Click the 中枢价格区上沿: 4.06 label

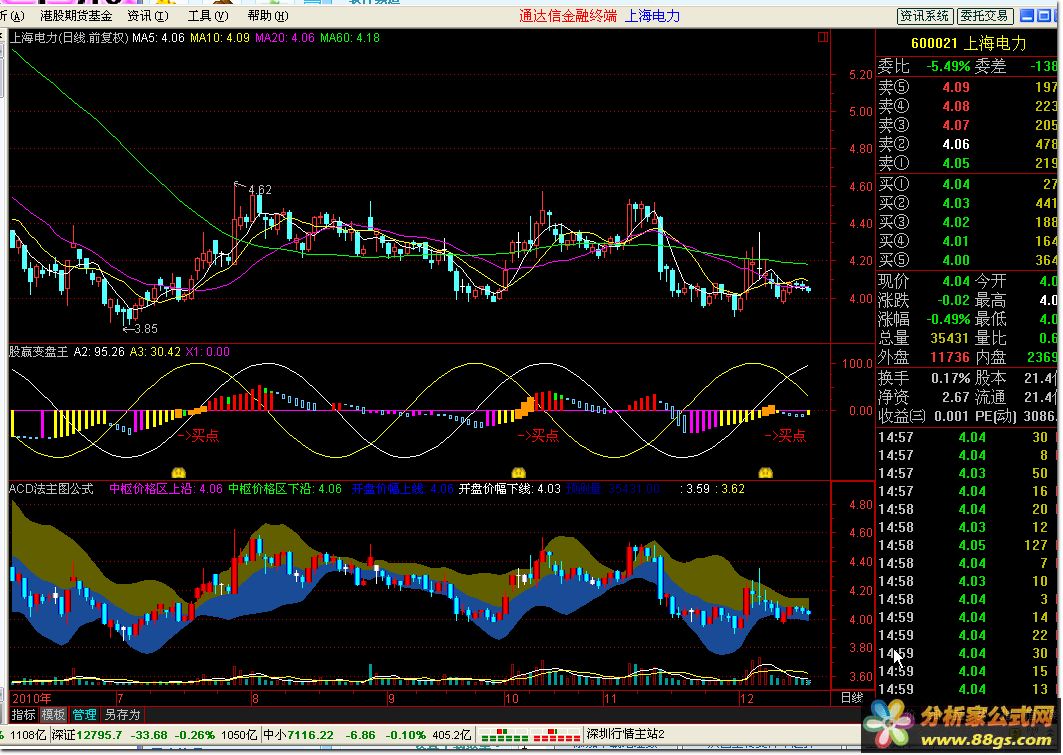click(x=166, y=489)
